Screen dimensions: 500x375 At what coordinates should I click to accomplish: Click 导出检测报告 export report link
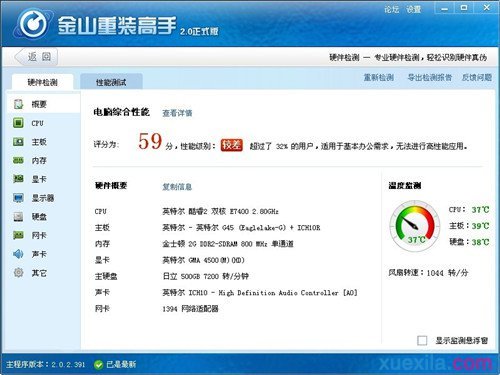point(430,77)
